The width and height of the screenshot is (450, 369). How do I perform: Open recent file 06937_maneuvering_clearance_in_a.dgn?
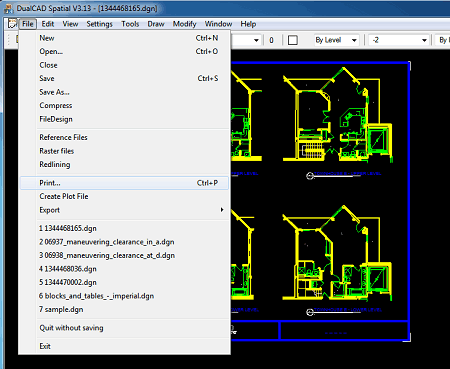point(124,242)
